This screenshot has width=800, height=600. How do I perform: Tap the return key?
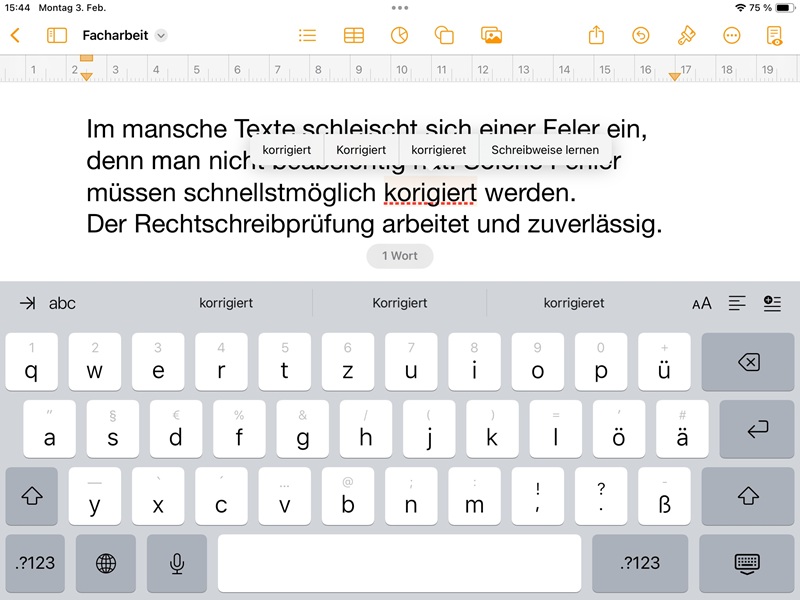pyautogui.click(x=757, y=429)
